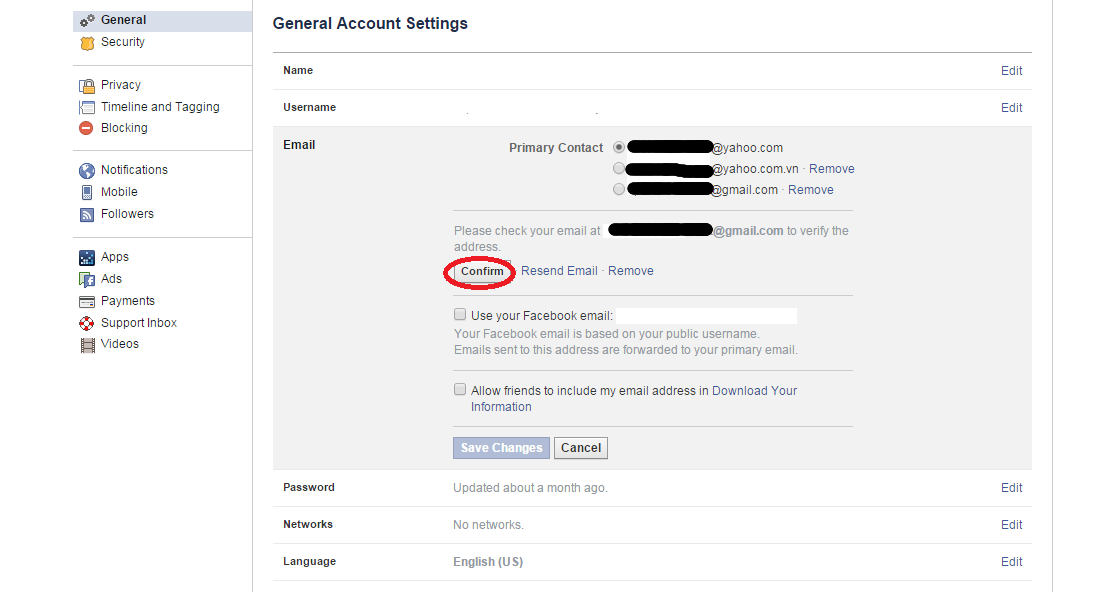Check Use your Facebook email box
Viewport: 1103px width, 592px height.
point(460,314)
